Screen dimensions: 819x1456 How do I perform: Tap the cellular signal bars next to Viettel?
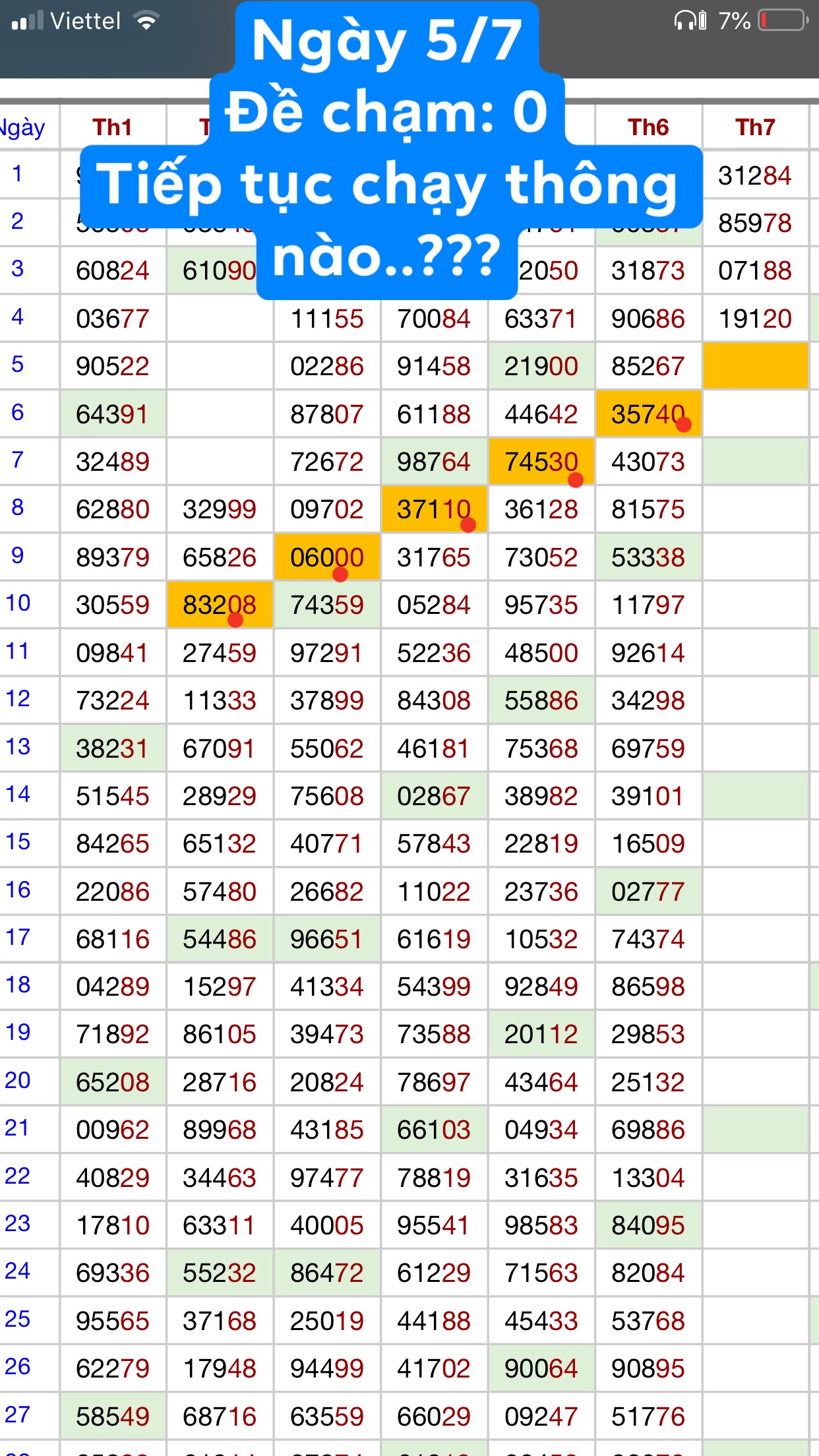[28, 21]
